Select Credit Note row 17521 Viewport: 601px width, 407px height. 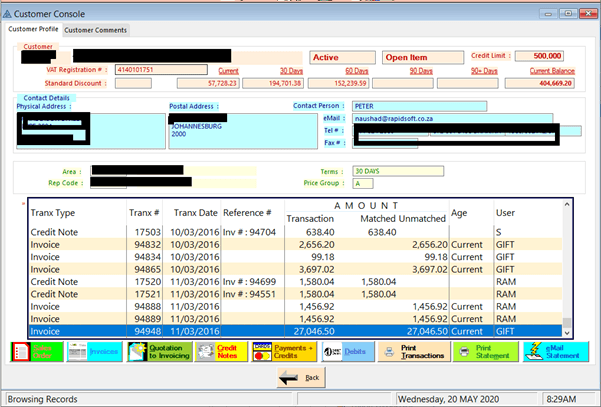coord(296,294)
